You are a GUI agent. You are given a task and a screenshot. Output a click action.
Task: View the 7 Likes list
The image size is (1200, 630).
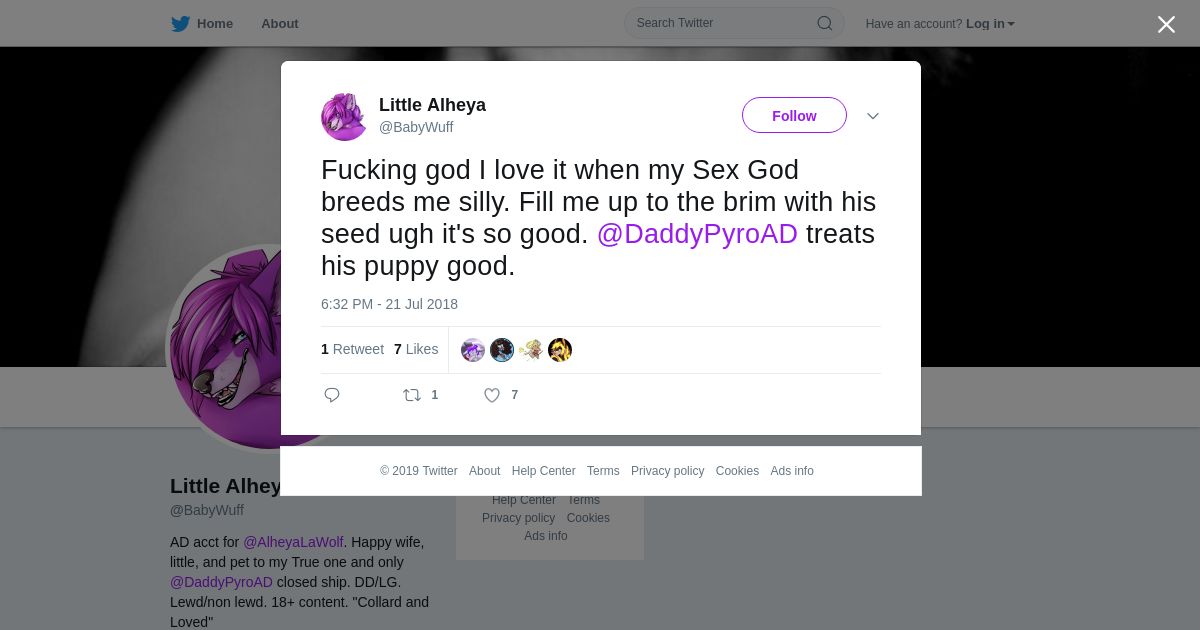(x=416, y=349)
